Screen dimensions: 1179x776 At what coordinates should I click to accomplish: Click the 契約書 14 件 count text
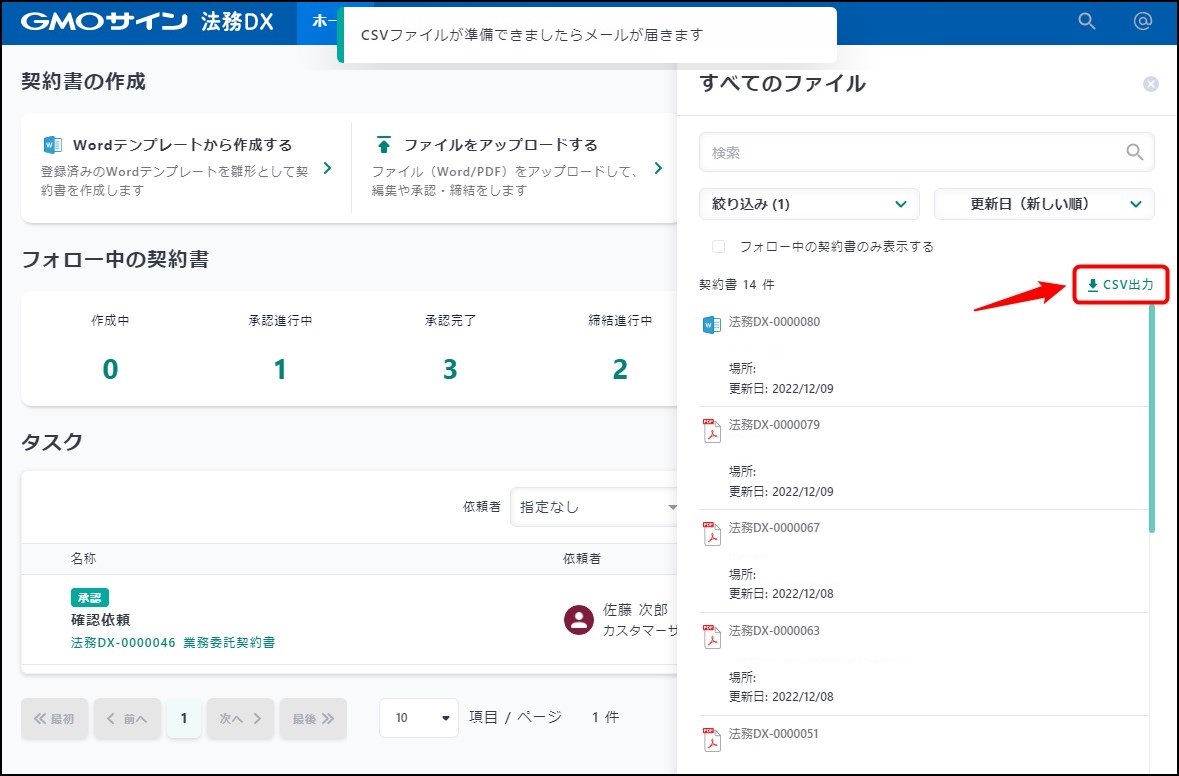[x=737, y=285]
